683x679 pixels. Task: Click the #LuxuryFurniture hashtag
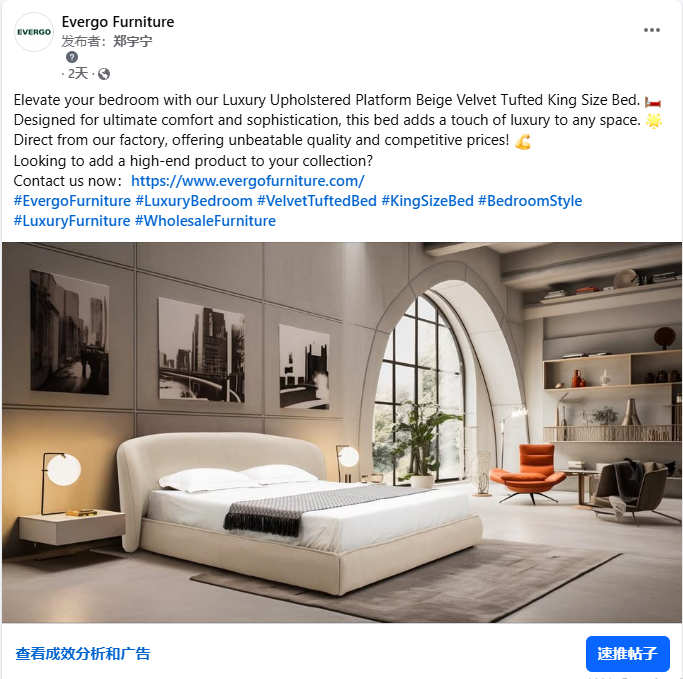tap(72, 221)
